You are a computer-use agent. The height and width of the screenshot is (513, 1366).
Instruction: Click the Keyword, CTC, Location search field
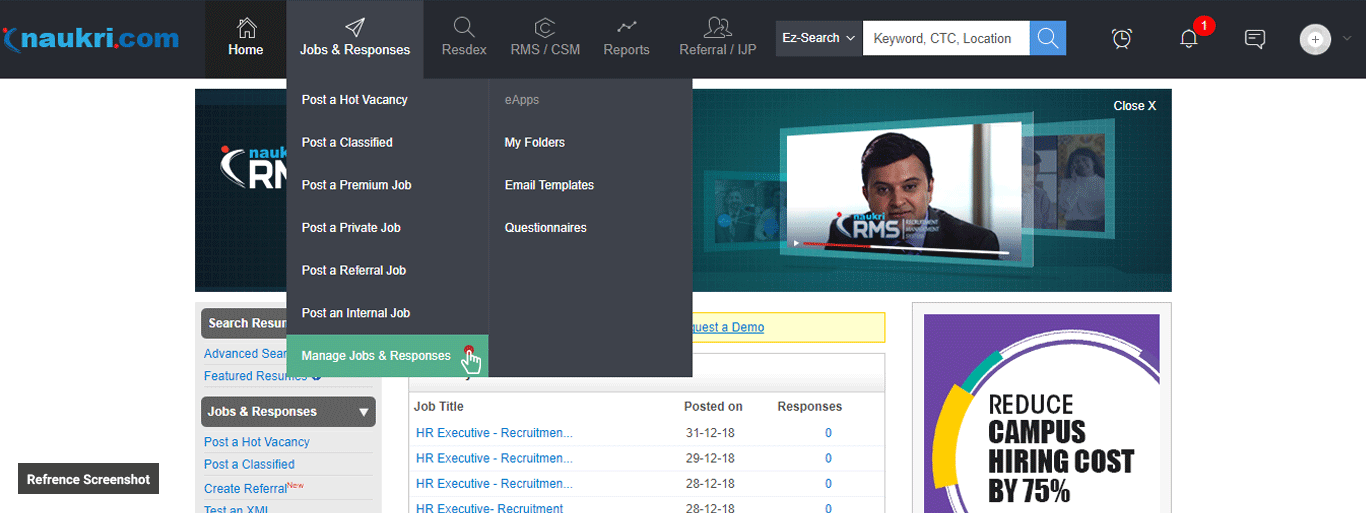tap(945, 38)
